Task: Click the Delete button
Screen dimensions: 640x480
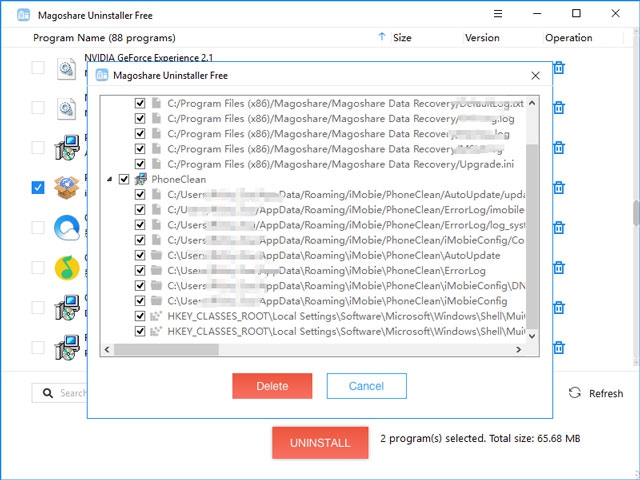Action: point(272,386)
